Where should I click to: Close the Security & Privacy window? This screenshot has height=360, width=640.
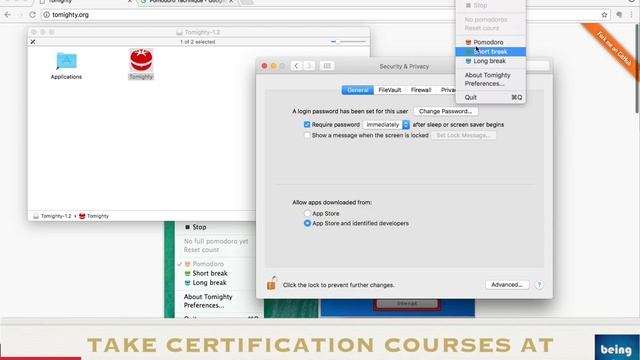point(264,66)
